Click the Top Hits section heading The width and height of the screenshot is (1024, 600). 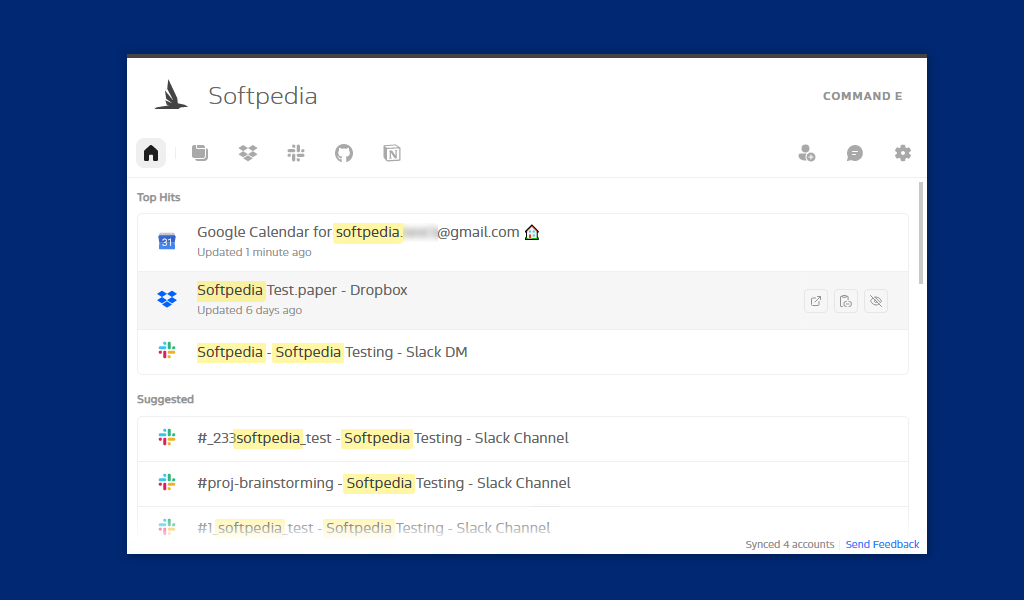pyautogui.click(x=159, y=197)
